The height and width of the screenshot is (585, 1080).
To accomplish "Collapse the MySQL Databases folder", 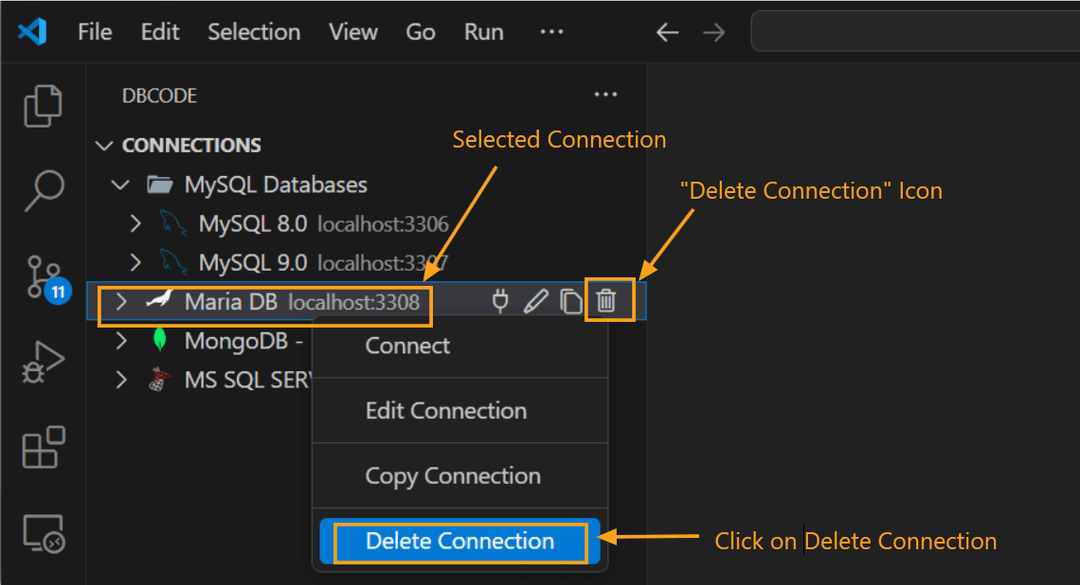I will pos(120,184).
